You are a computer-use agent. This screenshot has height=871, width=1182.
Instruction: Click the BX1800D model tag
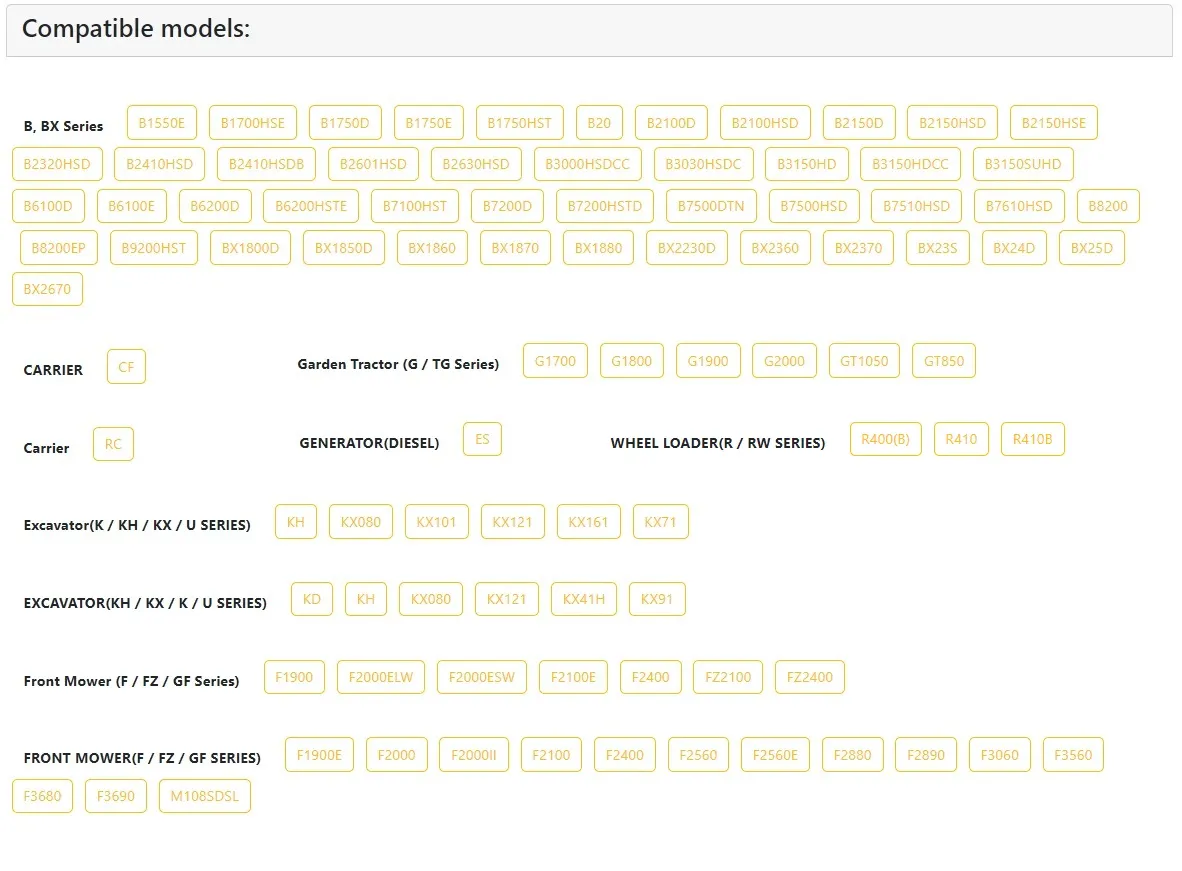(x=250, y=248)
